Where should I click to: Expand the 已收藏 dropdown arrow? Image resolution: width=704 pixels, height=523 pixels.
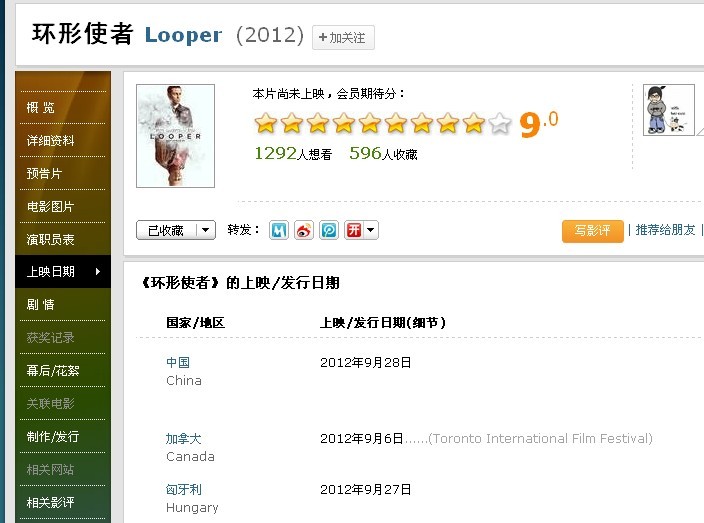(206, 230)
